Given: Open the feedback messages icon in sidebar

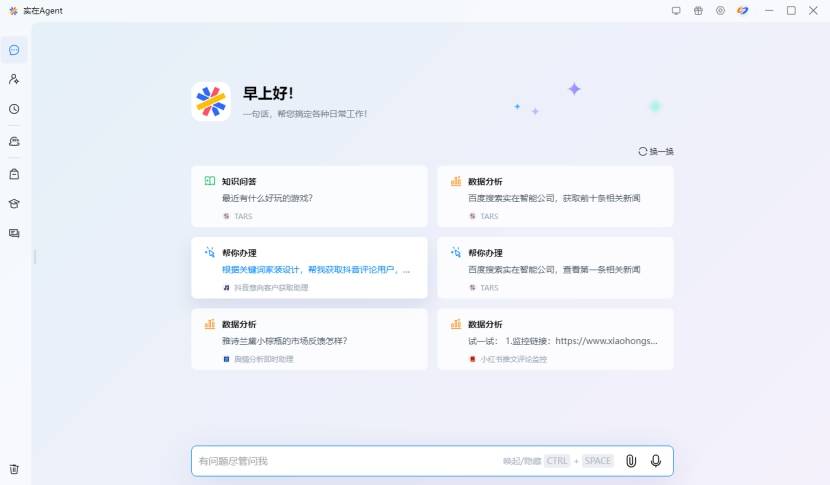Looking at the screenshot, I should tap(14, 233).
